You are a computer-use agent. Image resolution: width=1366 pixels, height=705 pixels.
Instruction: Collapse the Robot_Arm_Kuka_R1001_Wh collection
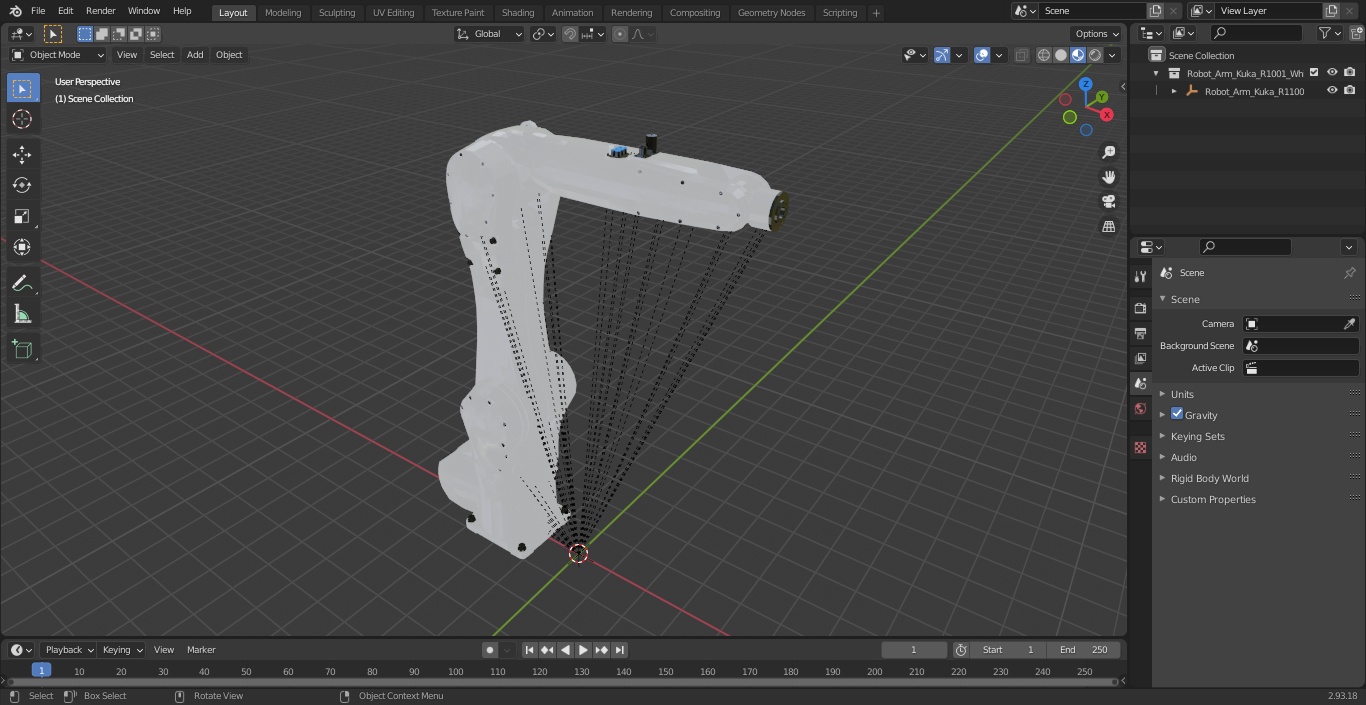(x=1156, y=73)
